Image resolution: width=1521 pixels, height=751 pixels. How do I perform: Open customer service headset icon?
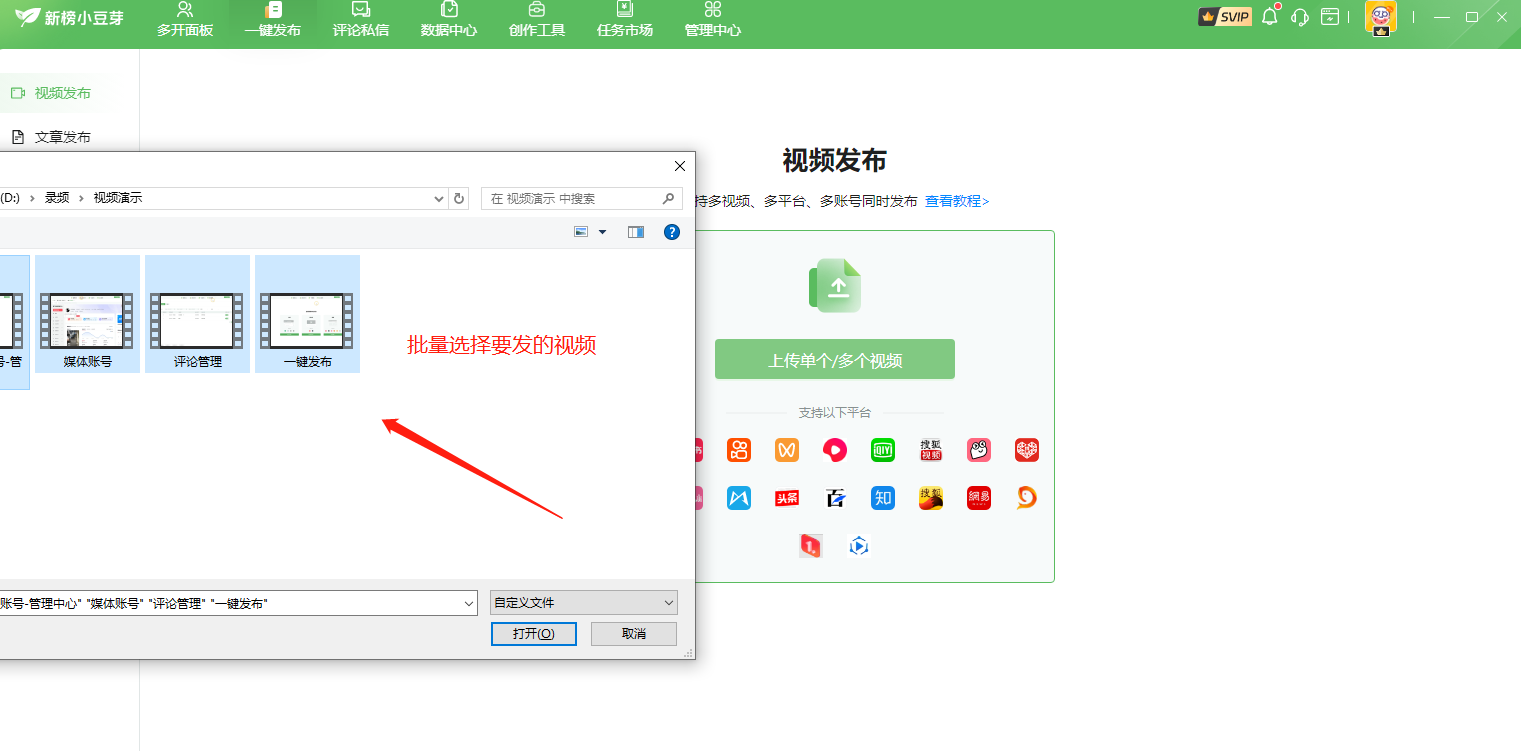click(x=1300, y=17)
